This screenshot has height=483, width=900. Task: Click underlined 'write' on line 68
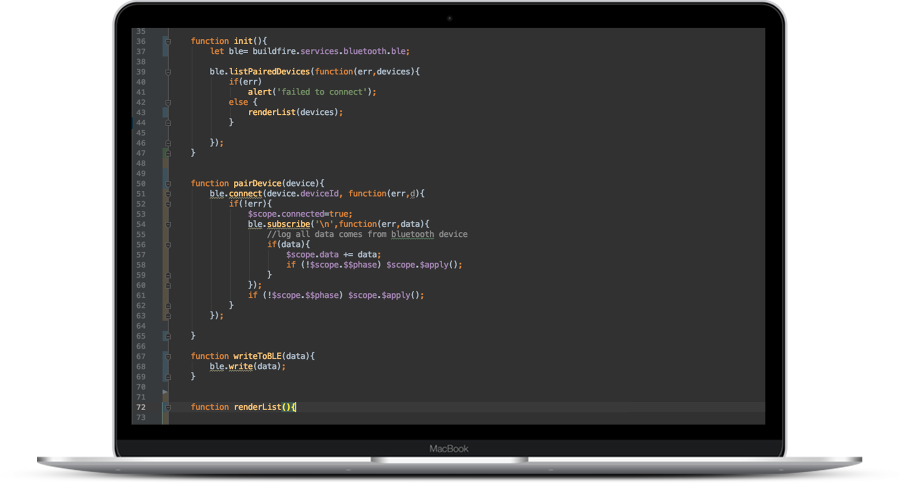(x=240, y=366)
